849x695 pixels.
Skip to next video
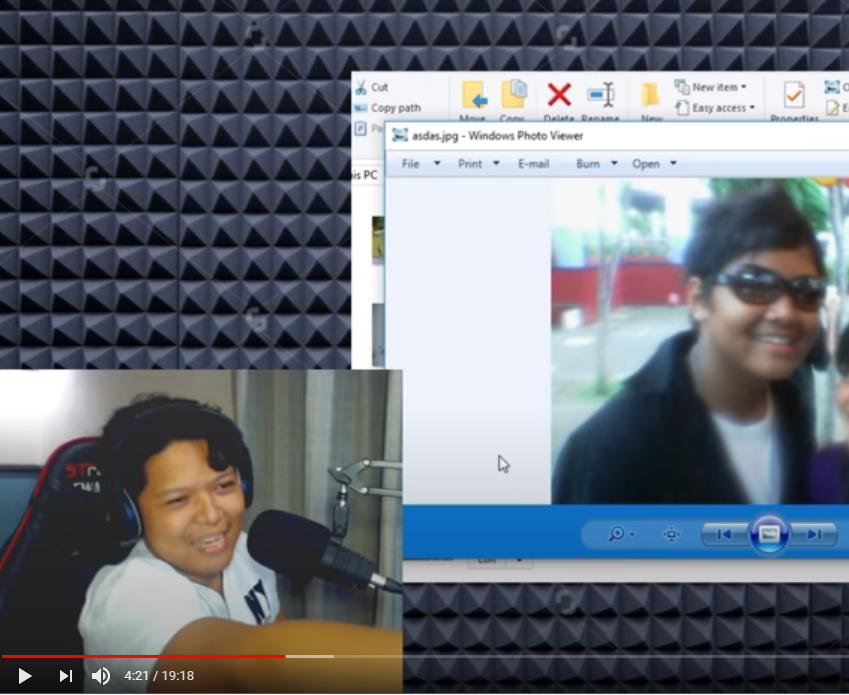click(x=66, y=676)
